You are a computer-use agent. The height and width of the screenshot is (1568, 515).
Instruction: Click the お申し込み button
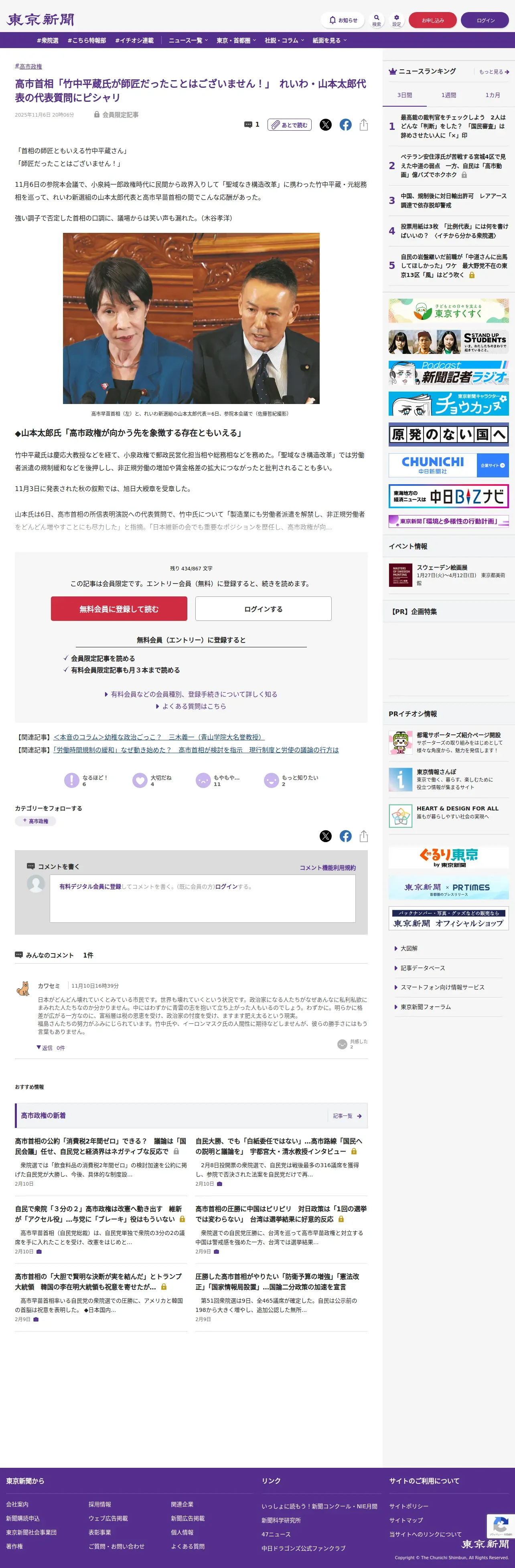click(x=433, y=20)
